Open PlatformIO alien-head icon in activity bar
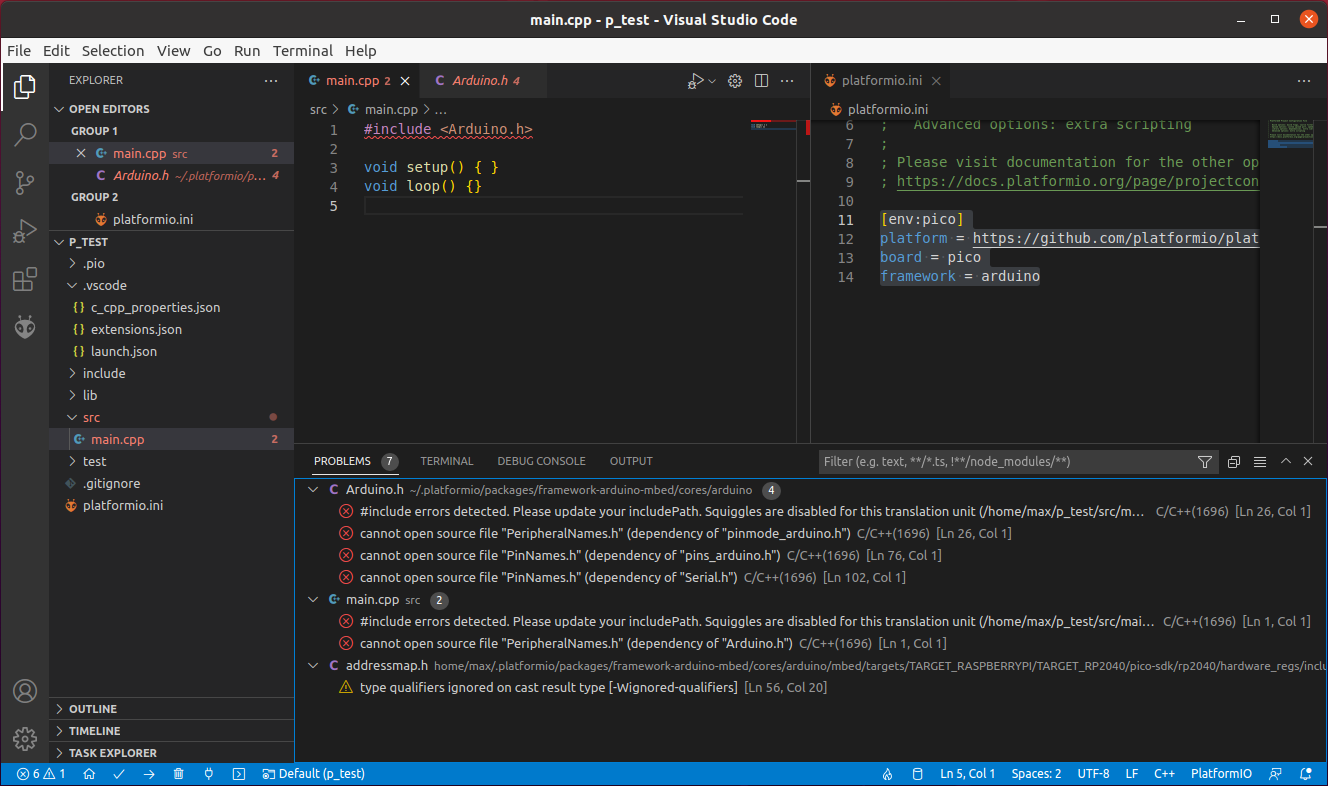This screenshot has height=786, width=1328. tap(25, 326)
